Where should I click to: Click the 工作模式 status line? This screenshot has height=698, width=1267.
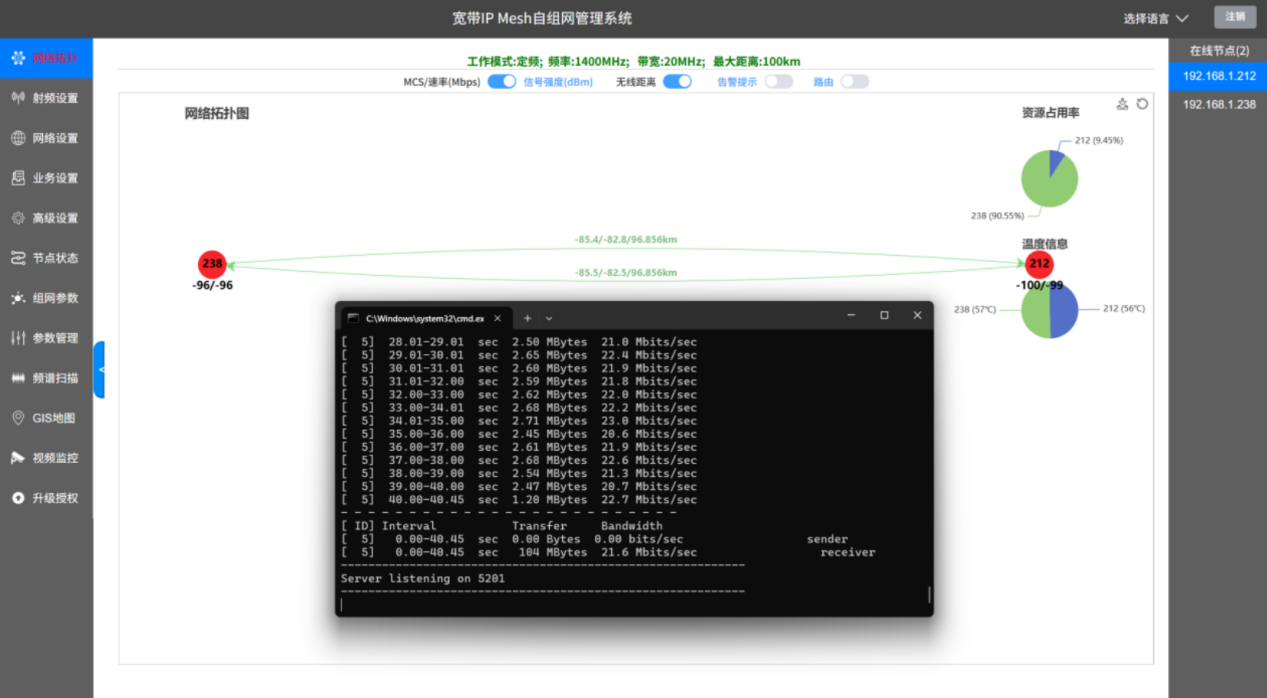point(633,61)
